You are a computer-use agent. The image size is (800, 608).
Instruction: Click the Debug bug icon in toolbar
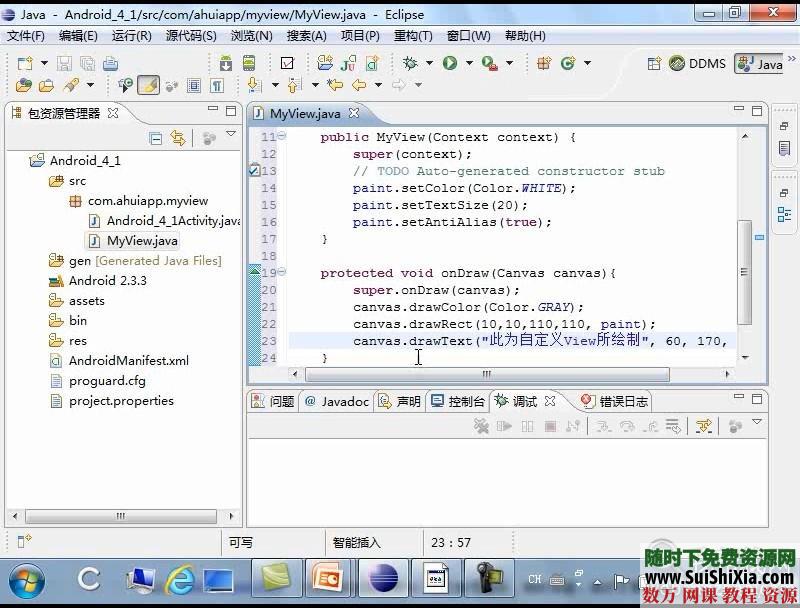tap(410, 62)
